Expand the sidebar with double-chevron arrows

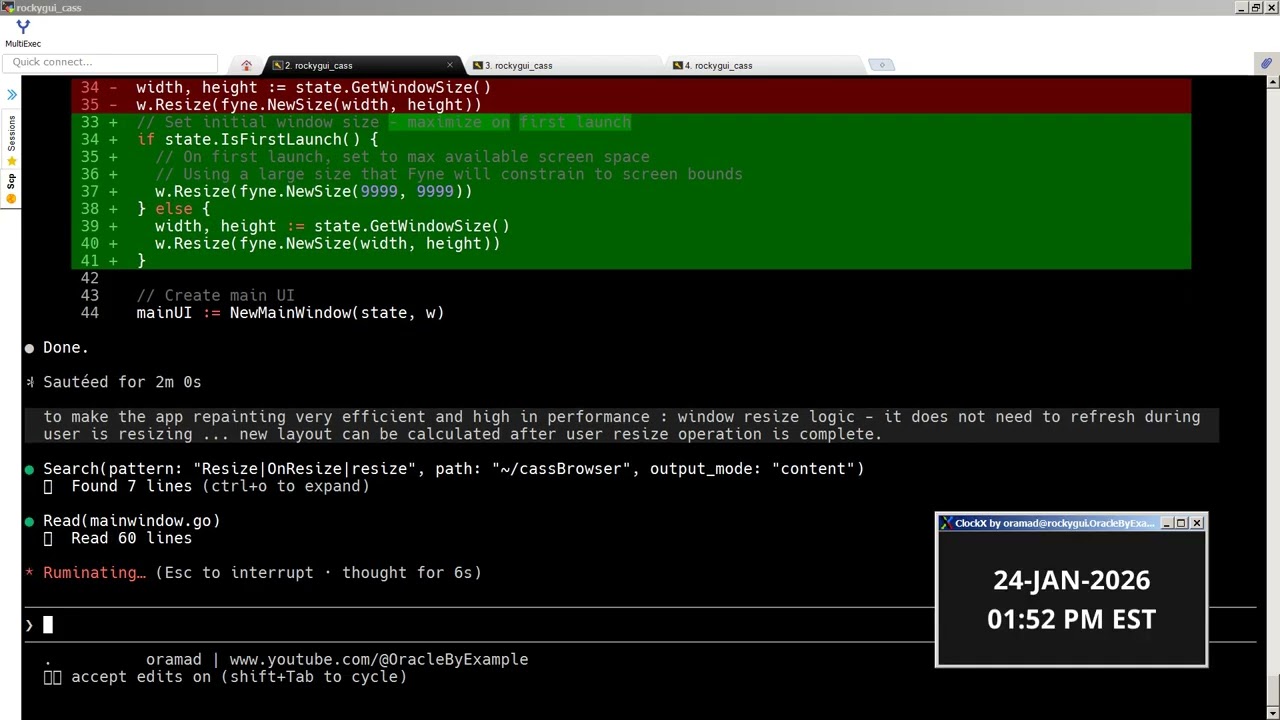[11, 95]
